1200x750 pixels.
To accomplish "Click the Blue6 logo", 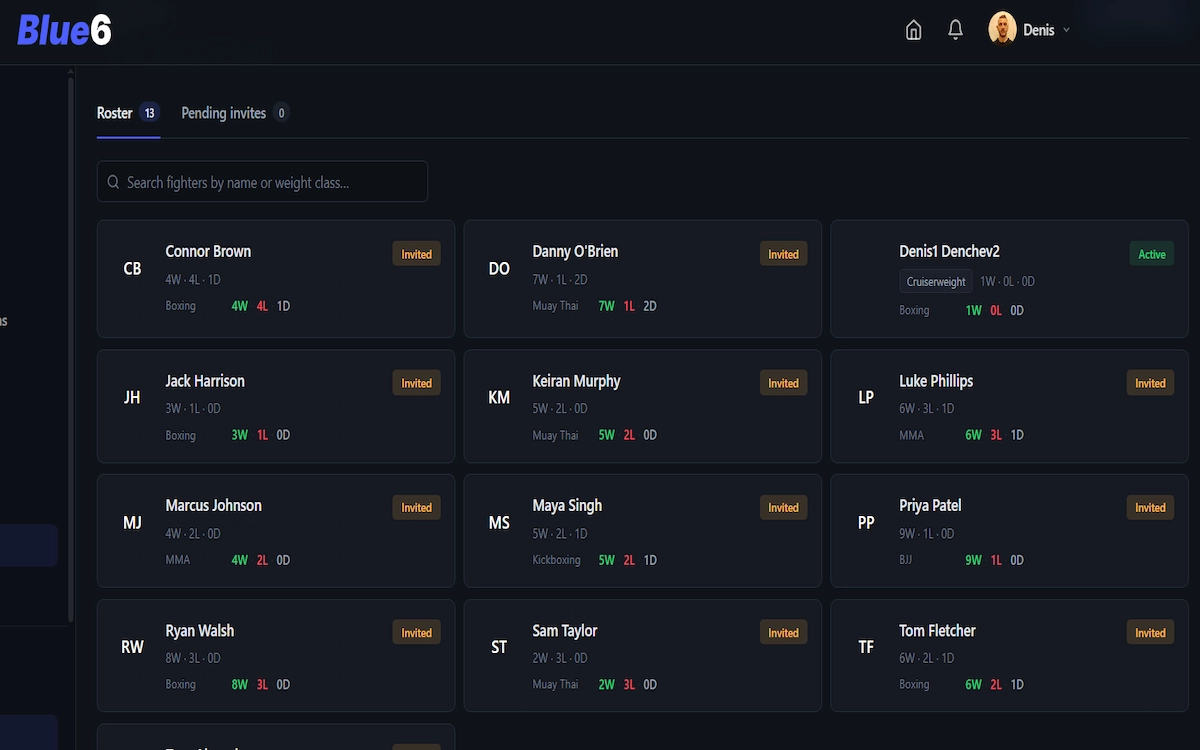I will pyautogui.click(x=64, y=31).
